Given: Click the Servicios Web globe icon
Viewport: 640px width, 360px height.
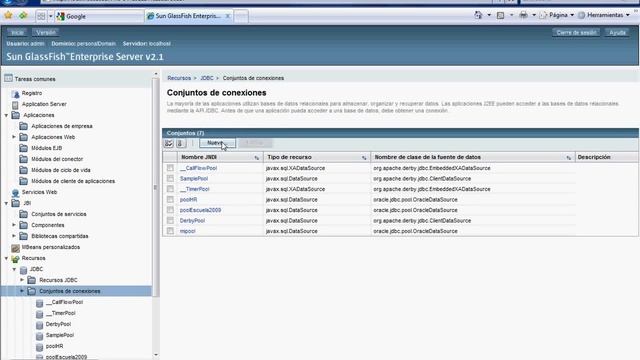Looking at the screenshot, I should (16, 192).
